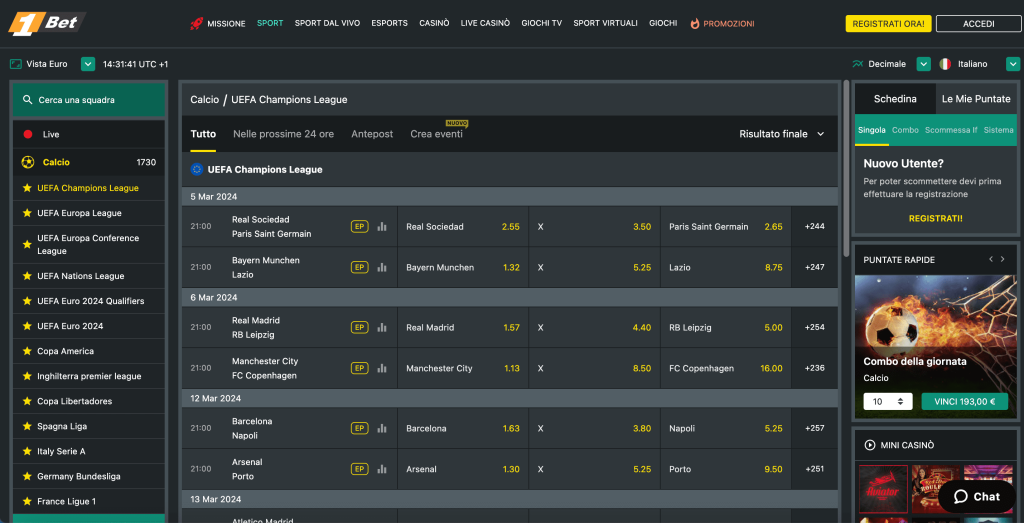Expand +244 more markets for Real Sociedad
The height and width of the screenshot is (523, 1024).
pos(814,227)
